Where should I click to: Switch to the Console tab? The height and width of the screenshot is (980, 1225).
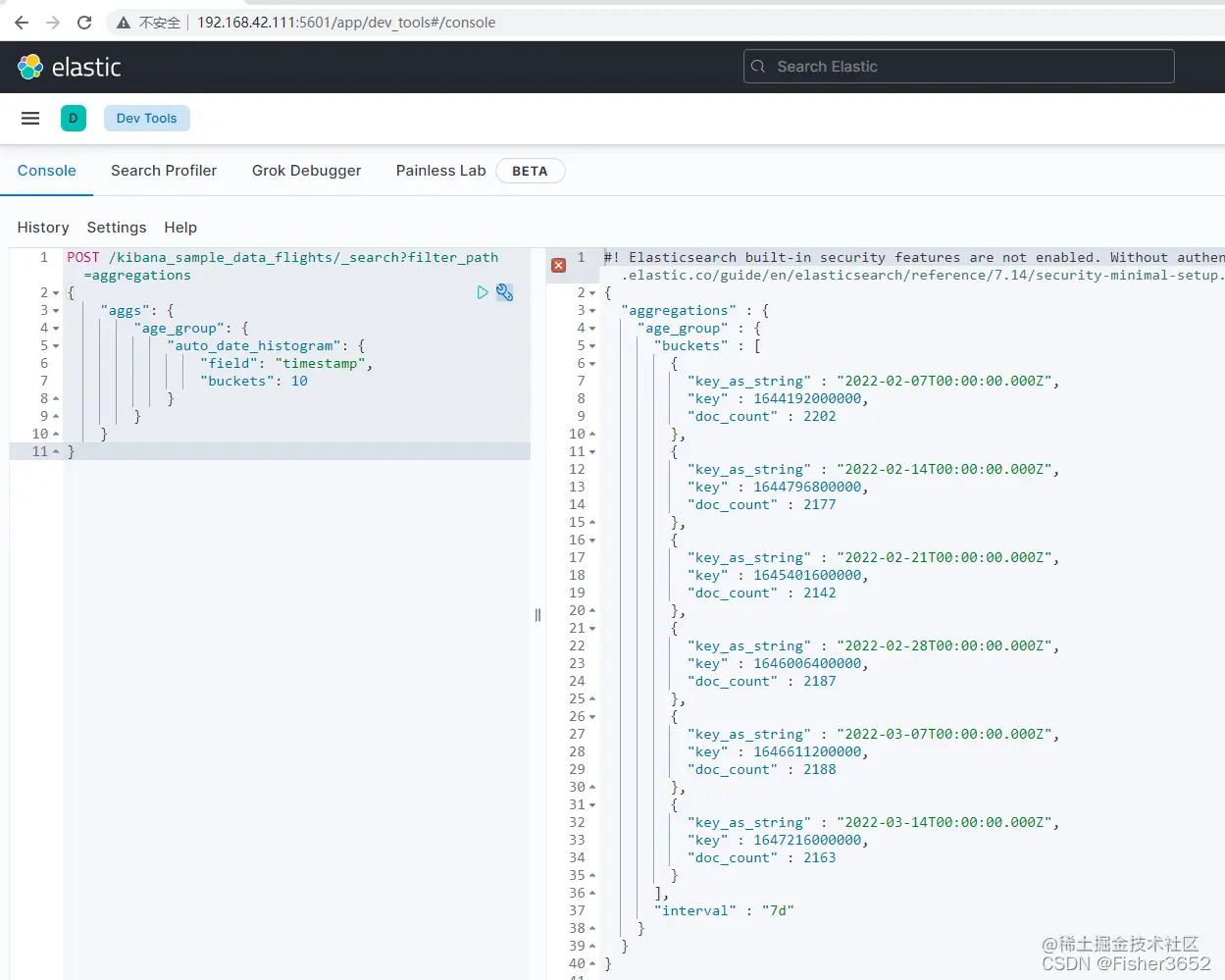coord(47,170)
